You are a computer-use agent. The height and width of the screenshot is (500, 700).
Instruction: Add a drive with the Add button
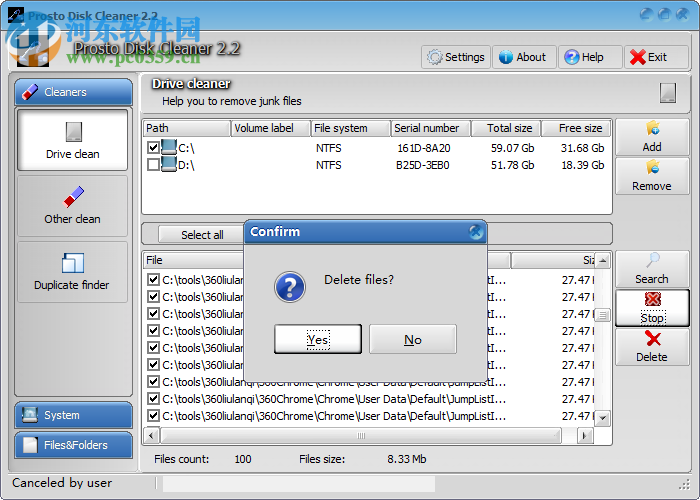[x=652, y=137]
